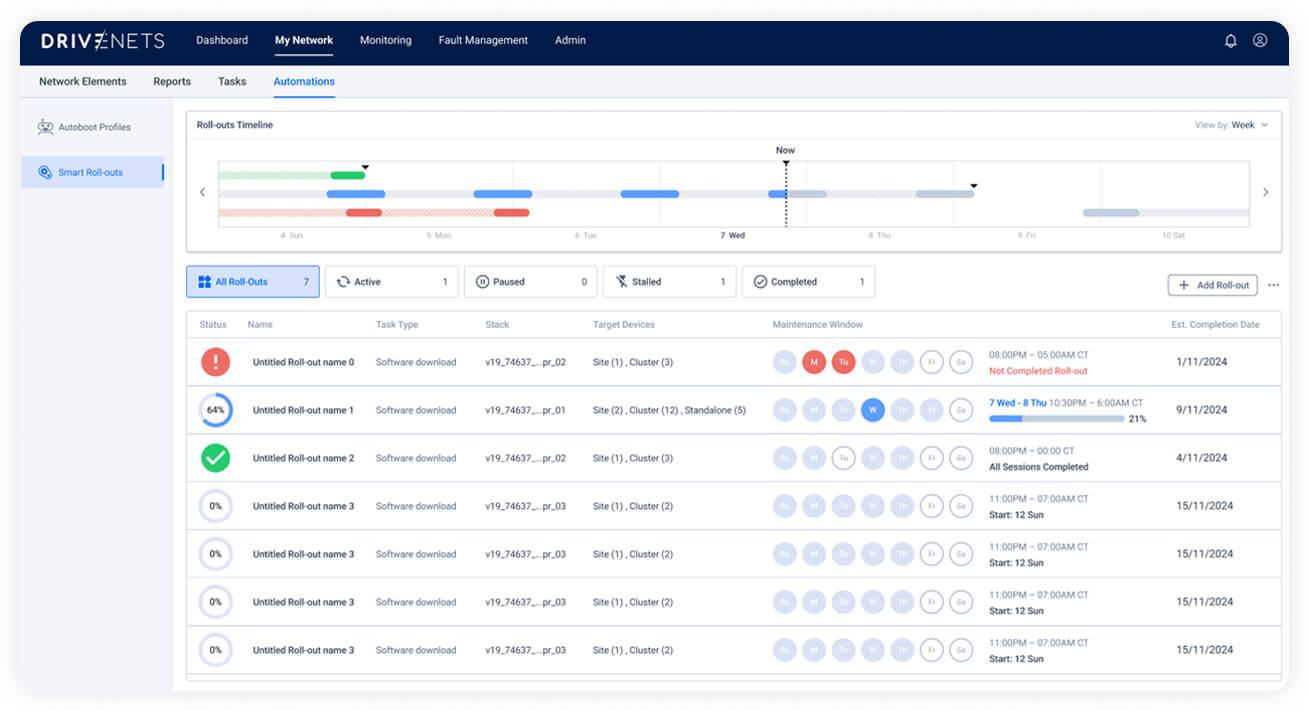1308x711 pixels.
Task: Click the 64% progress ring icon
Action: coord(215,410)
